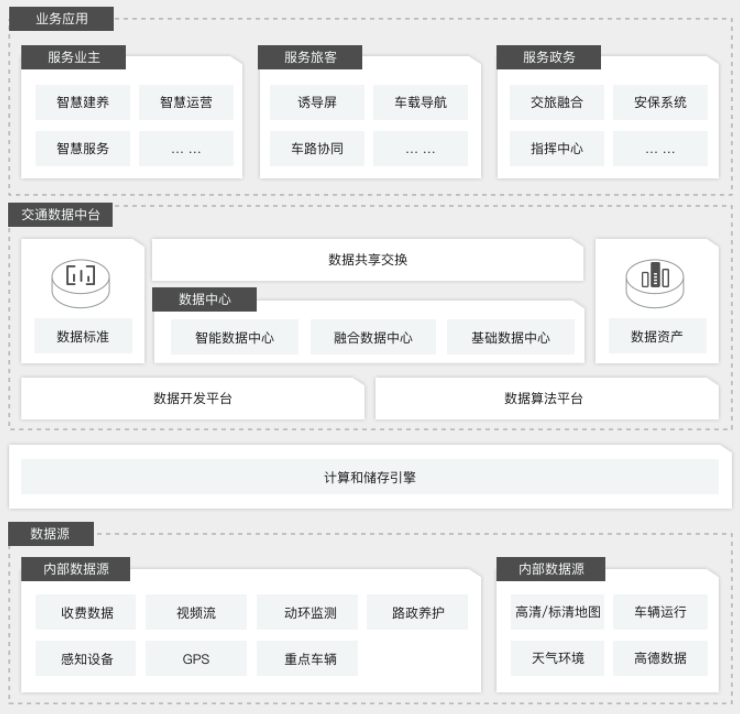Open the 重点车辆 box

307,658
